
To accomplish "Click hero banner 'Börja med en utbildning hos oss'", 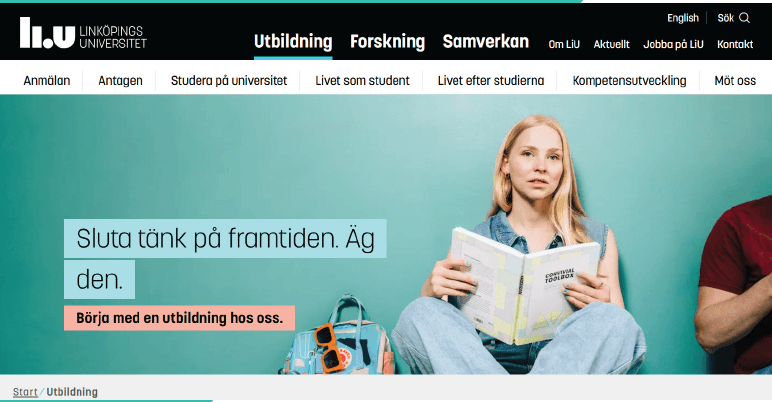I will point(179,318).
